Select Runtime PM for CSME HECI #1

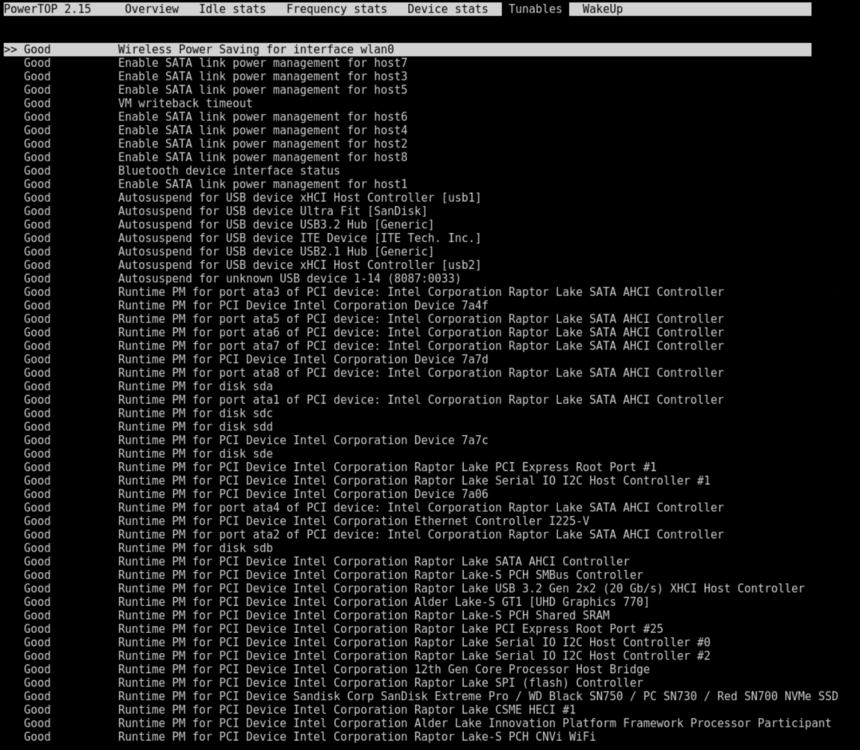tap(299, 709)
